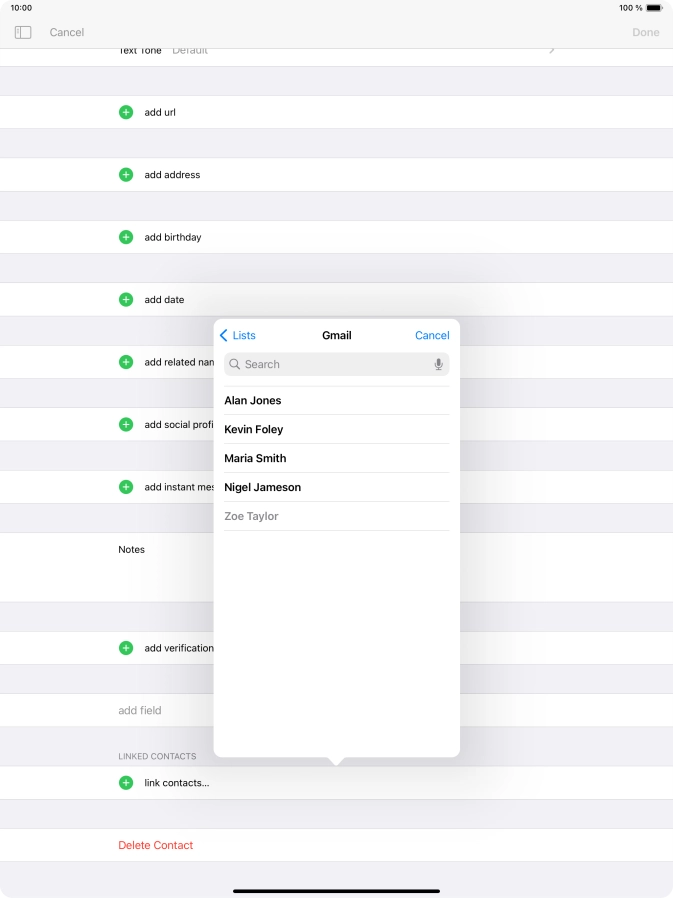
Task: Tap the green plus beside add verification
Action: (x=126, y=648)
